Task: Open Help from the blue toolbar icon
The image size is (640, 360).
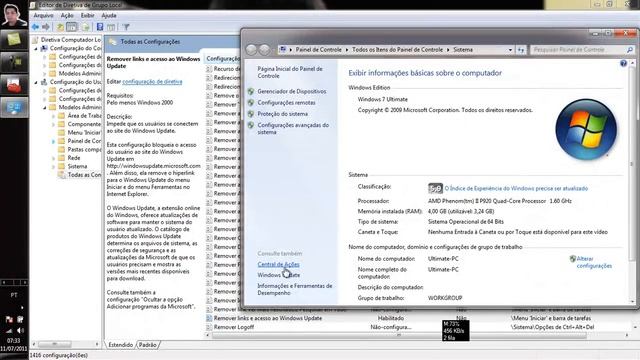Action: (100, 27)
